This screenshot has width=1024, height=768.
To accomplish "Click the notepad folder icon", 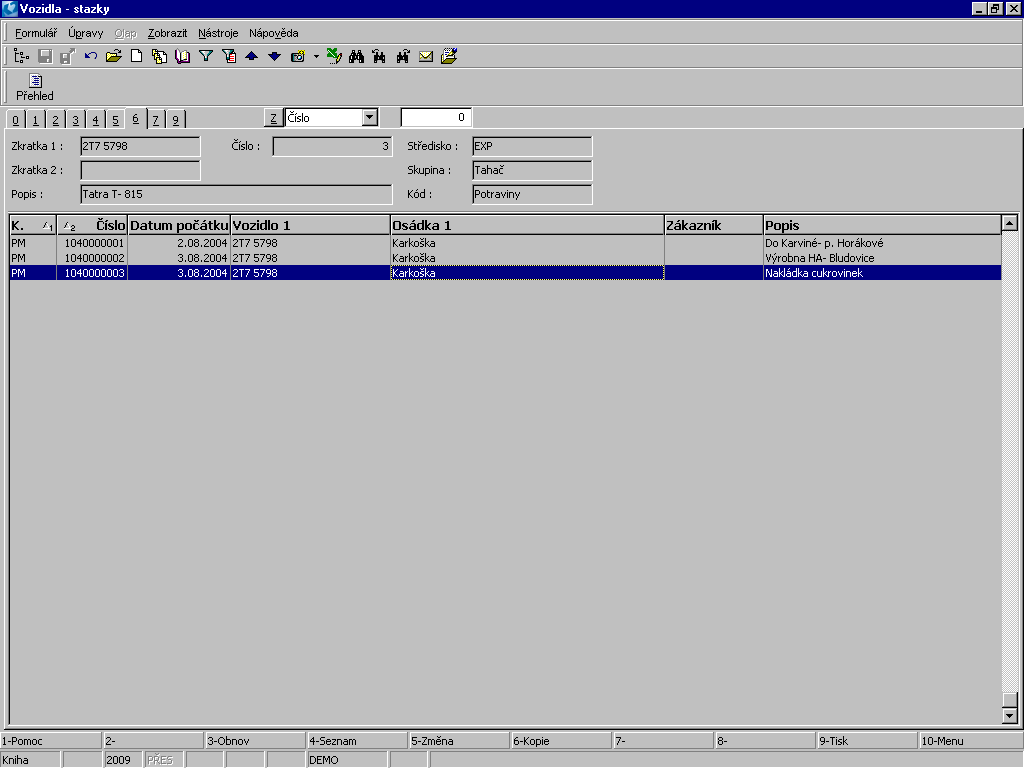I will click(x=449, y=57).
